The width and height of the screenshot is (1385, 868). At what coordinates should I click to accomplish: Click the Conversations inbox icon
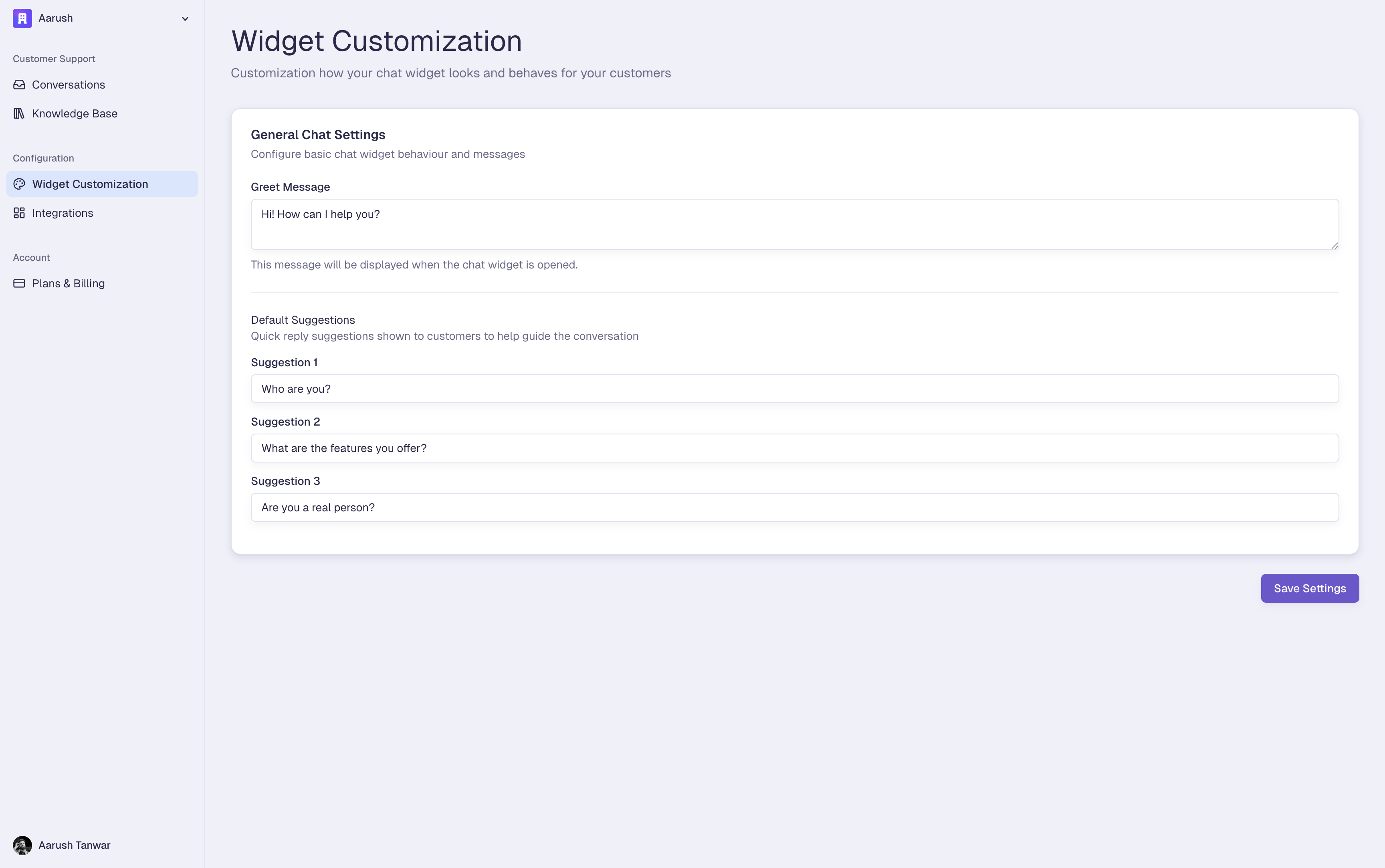(19, 85)
